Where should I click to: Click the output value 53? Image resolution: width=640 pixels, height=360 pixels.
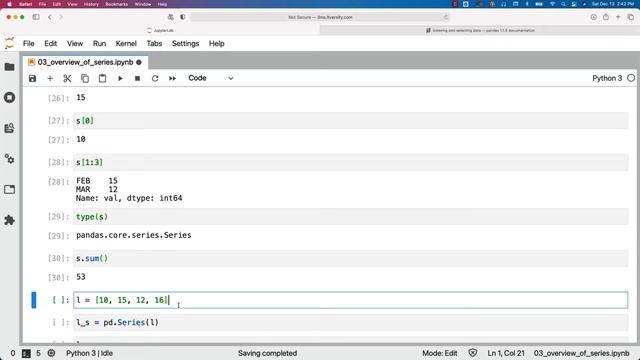(x=81, y=277)
